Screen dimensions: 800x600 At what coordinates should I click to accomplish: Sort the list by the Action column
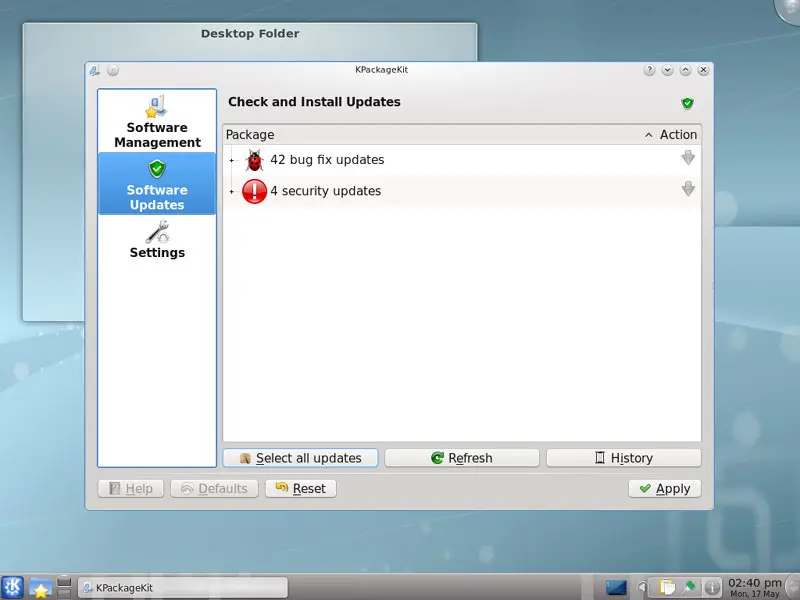(x=678, y=135)
